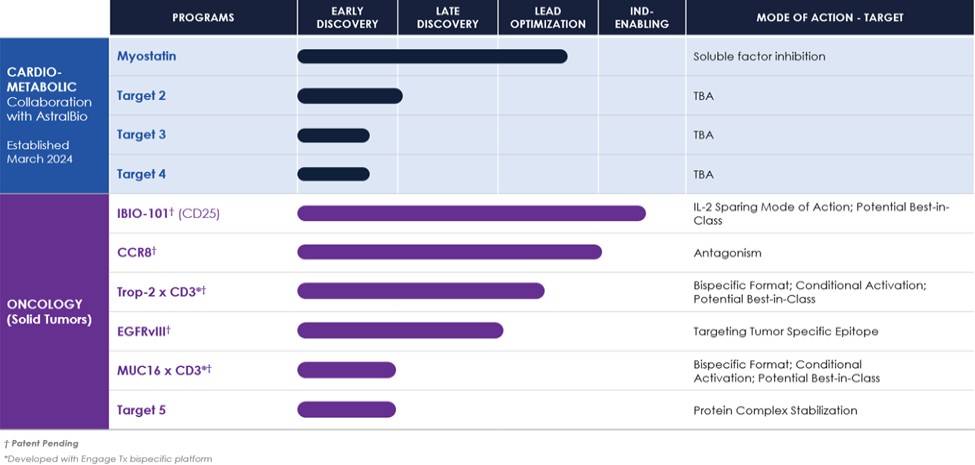Click the CCR8 purple progress bar
The image size is (975, 465).
pos(449,252)
